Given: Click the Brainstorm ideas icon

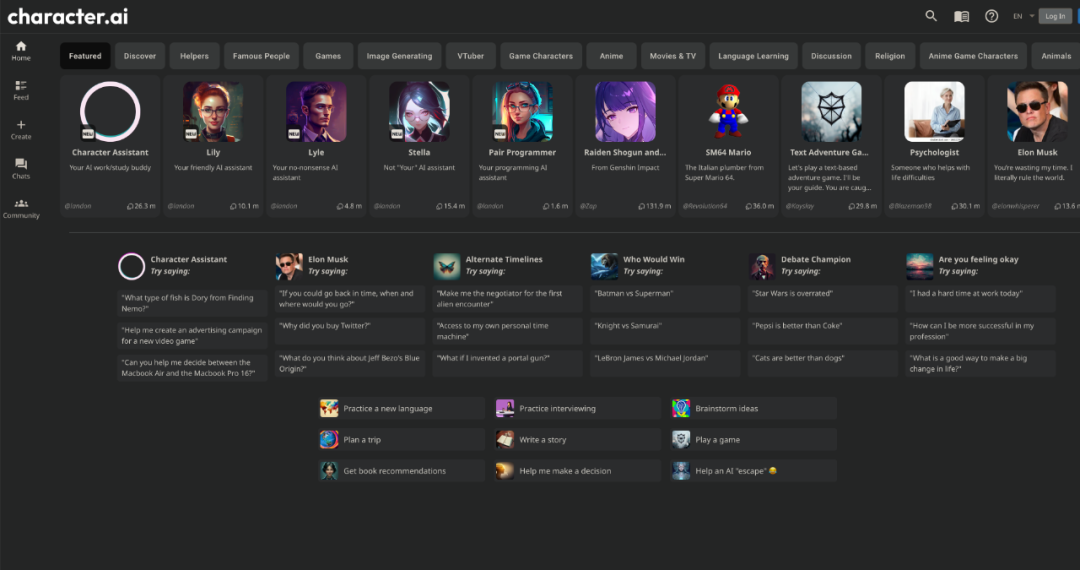Looking at the screenshot, I should pos(681,408).
